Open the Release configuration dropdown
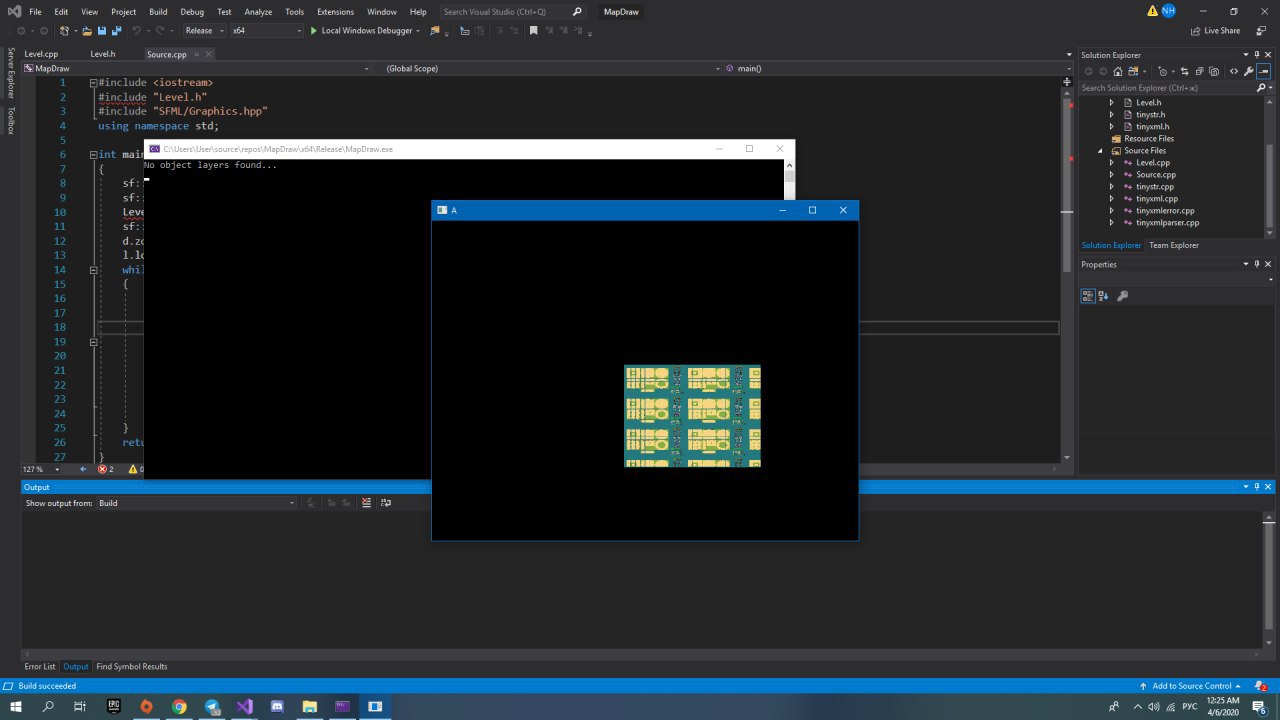This screenshot has width=1280, height=720. (x=204, y=31)
